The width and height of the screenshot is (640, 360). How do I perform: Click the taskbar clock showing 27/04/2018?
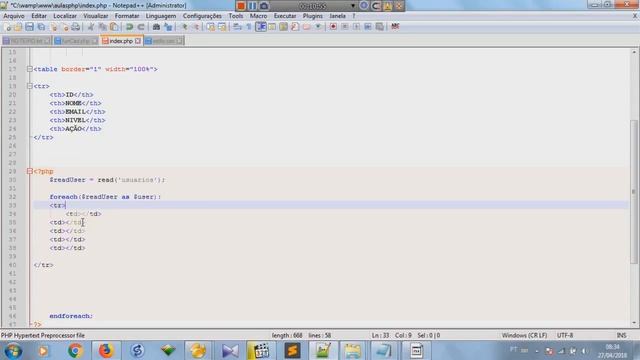click(612, 351)
